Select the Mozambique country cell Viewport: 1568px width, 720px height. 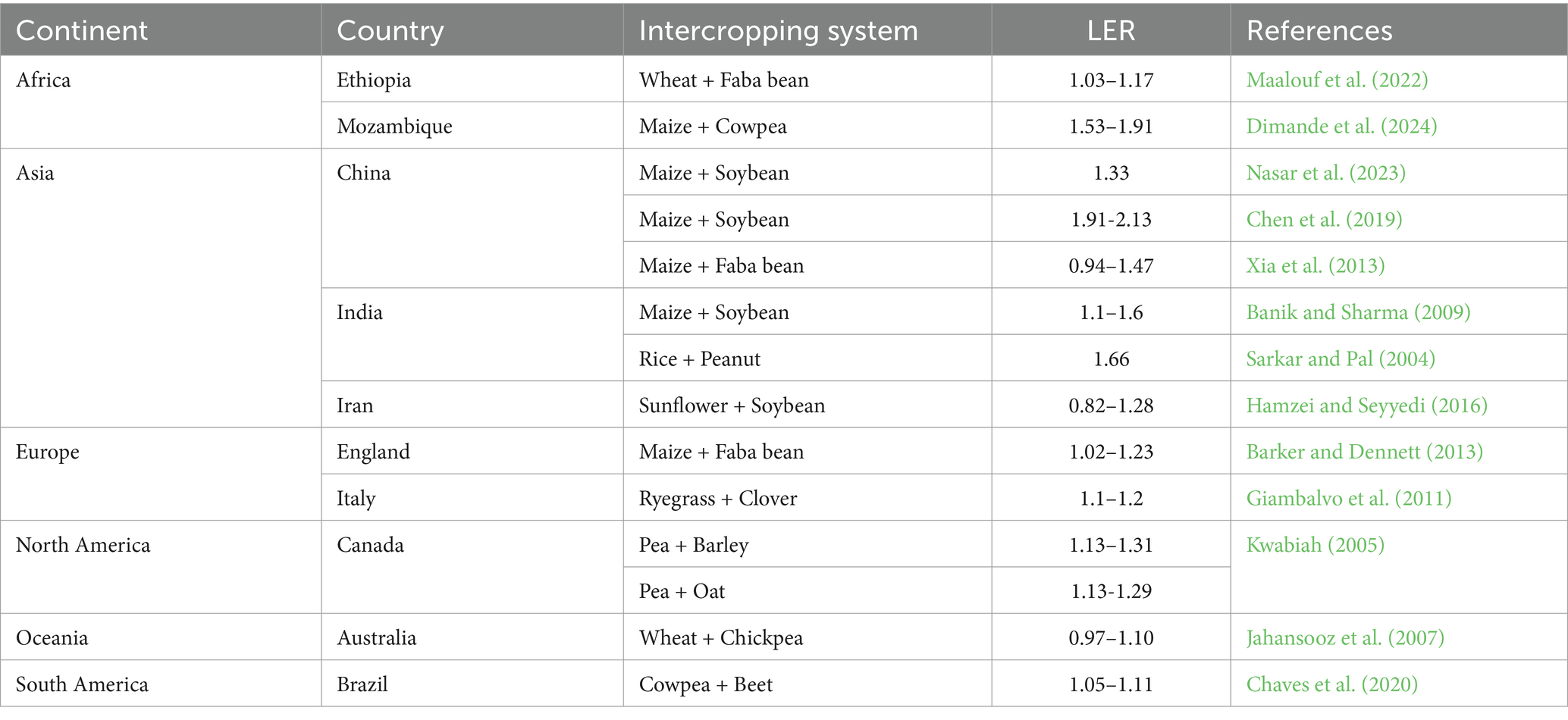click(394, 126)
